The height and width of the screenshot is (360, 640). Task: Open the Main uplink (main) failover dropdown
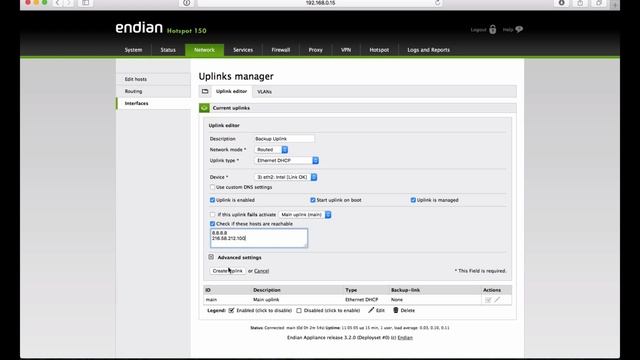point(305,215)
